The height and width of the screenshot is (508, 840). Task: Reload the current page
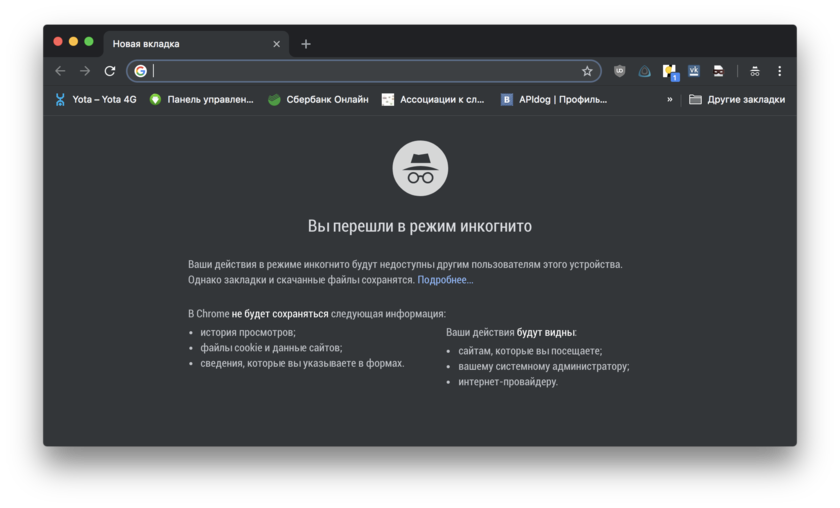[110, 71]
